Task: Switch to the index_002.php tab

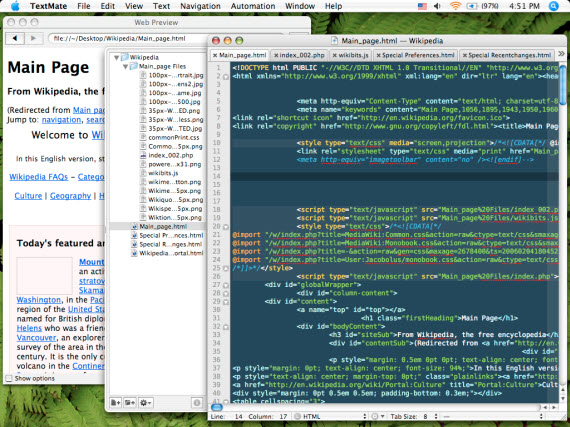Action: (x=299, y=55)
